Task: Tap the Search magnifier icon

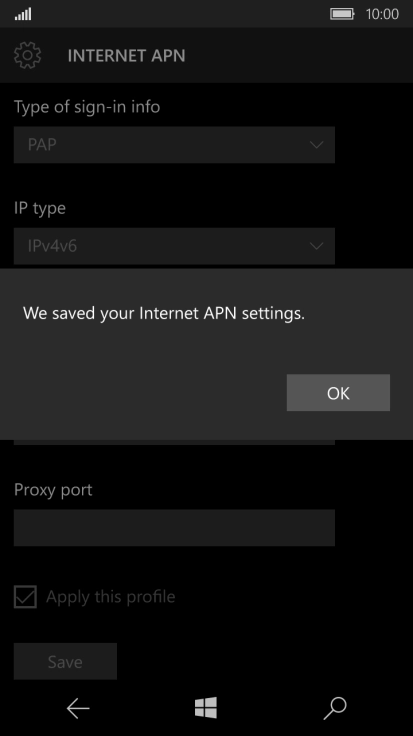Action: 335,708
